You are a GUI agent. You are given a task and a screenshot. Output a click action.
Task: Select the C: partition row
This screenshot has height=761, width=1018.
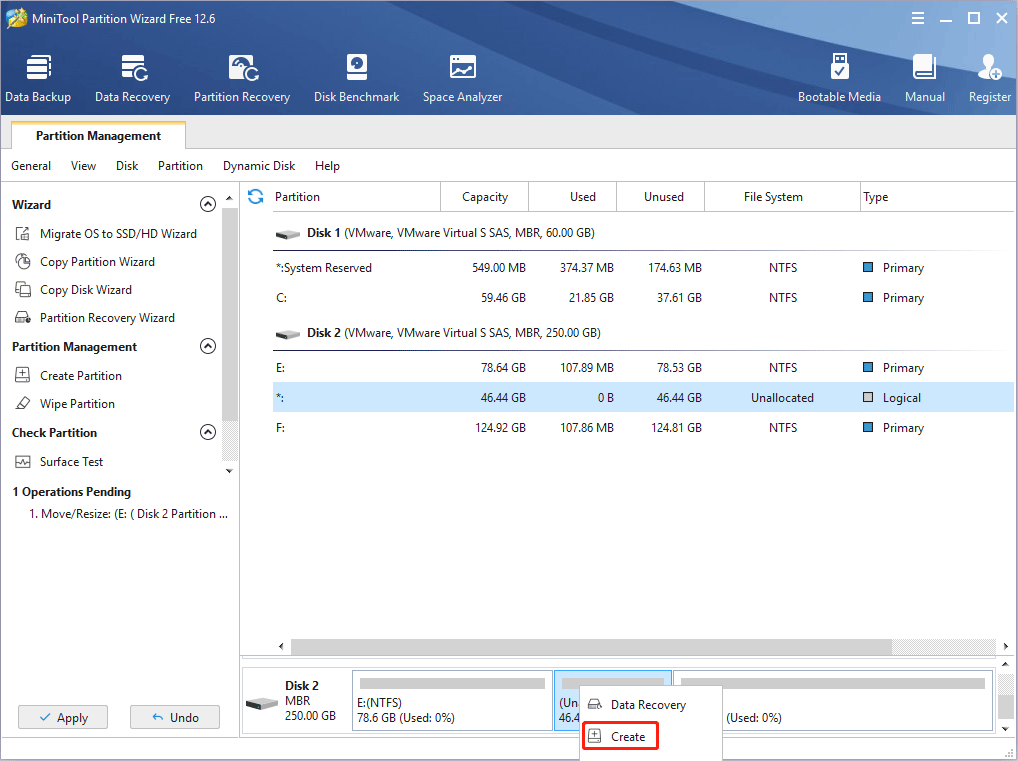(x=643, y=297)
